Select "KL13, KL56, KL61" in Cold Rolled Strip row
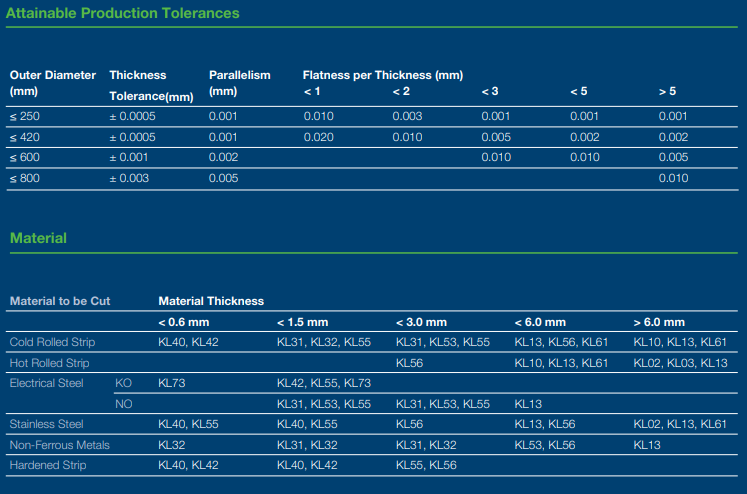Viewport: 747px width, 494px height. pos(561,342)
